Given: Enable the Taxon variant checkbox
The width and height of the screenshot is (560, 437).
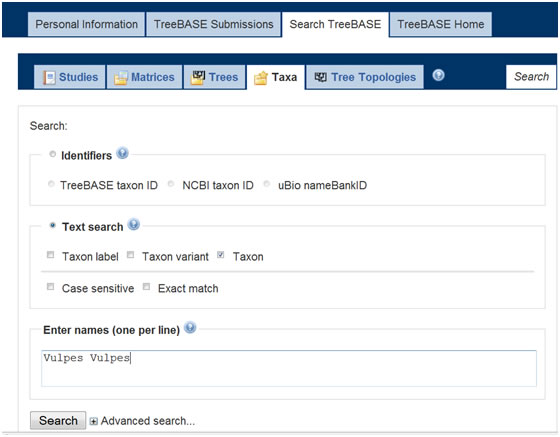Looking at the screenshot, I should 130,255.
